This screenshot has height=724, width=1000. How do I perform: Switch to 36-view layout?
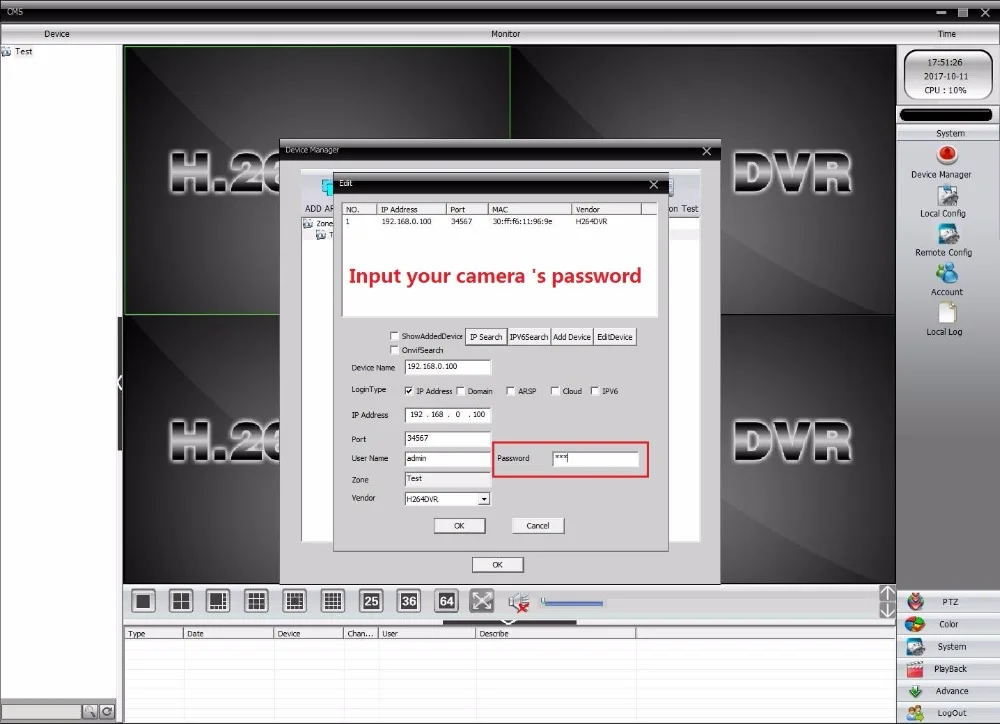[409, 601]
